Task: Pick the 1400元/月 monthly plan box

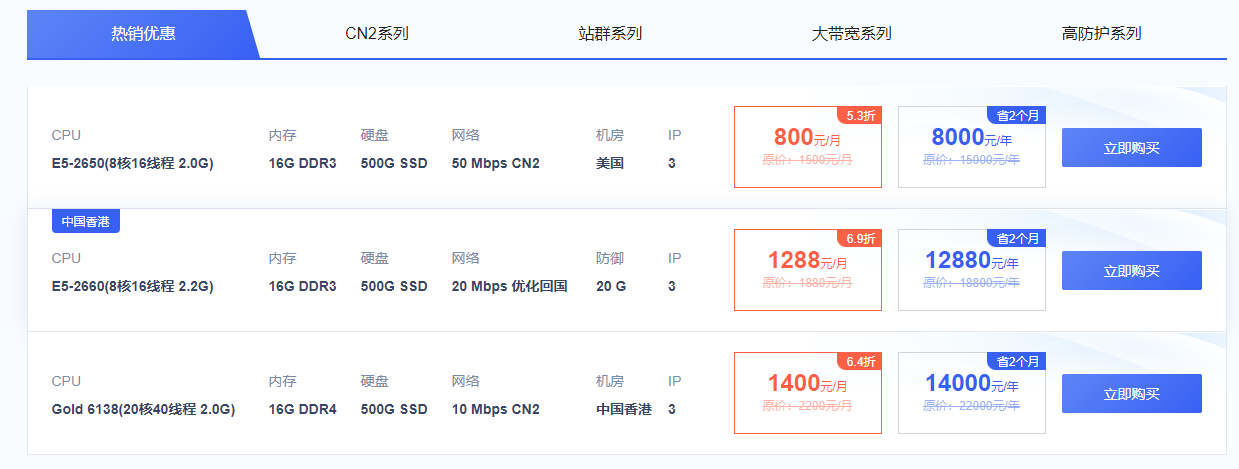Action: pos(808,393)
